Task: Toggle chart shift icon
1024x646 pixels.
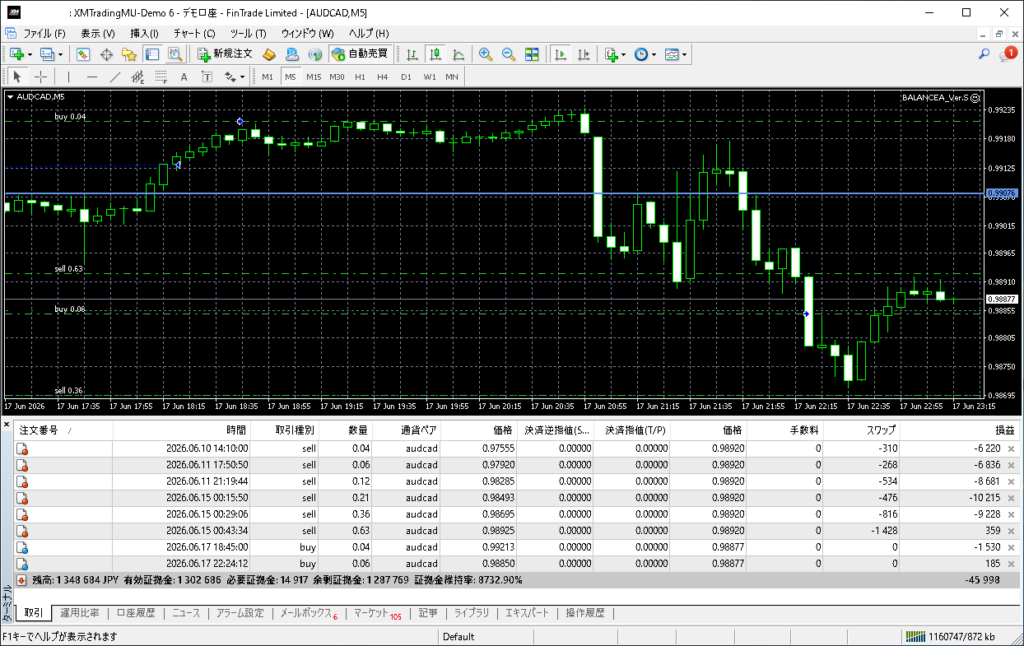Action: 584,54
